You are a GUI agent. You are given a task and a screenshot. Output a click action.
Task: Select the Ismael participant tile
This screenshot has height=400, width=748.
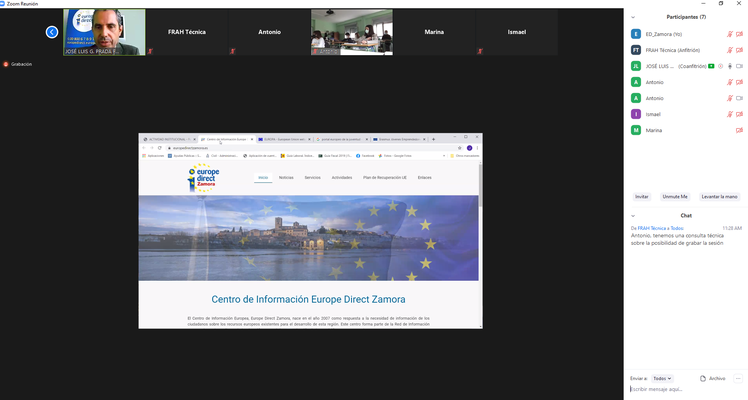point(517,32)
